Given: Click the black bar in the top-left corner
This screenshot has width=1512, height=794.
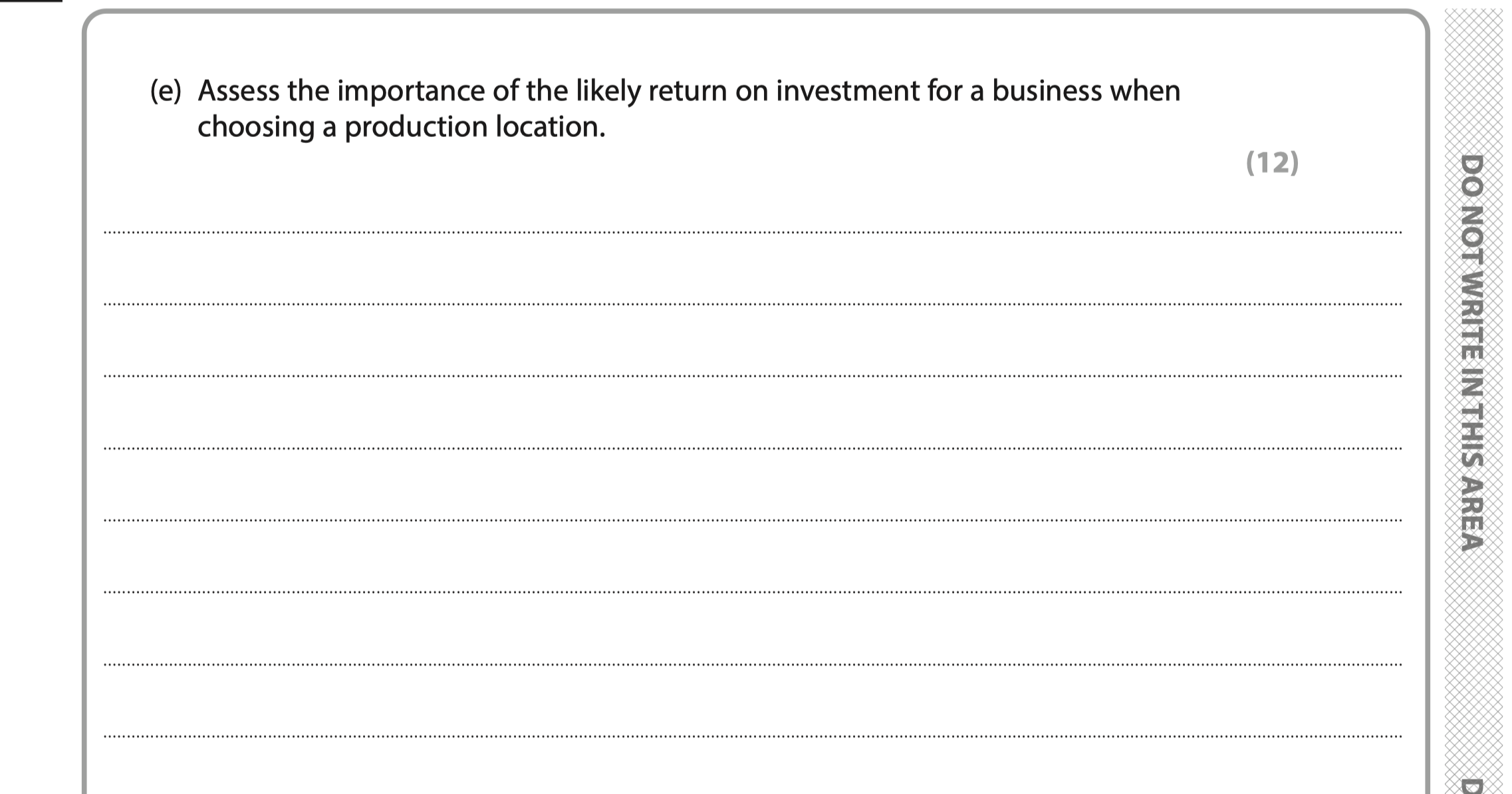Looking at the screenshot, I should coord(31,1).
